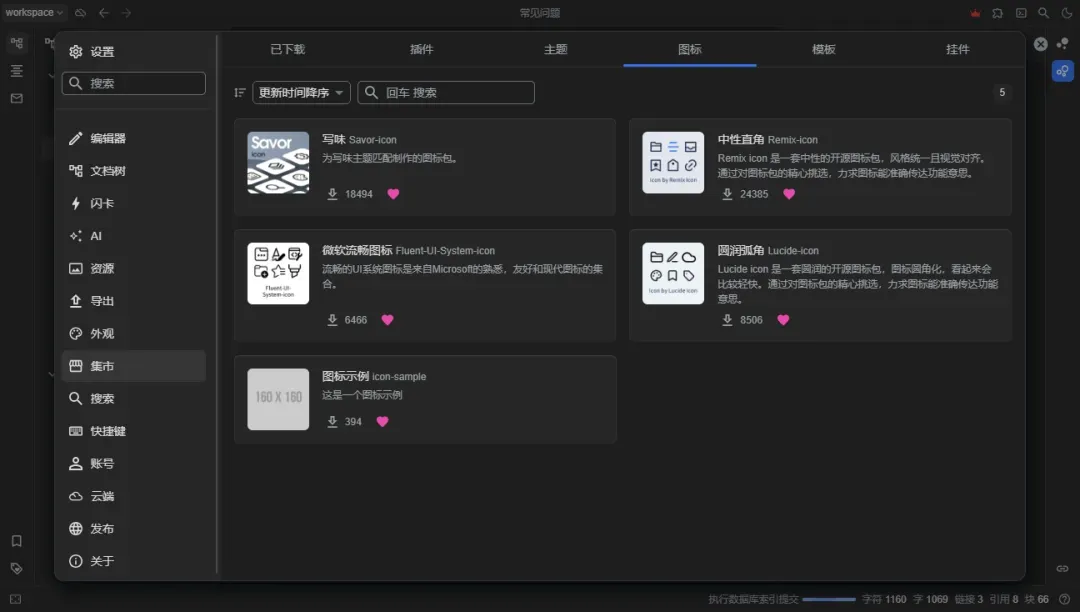Open the inbox mail icon in left dock
Screen dimensions: 1080x612
17,98
